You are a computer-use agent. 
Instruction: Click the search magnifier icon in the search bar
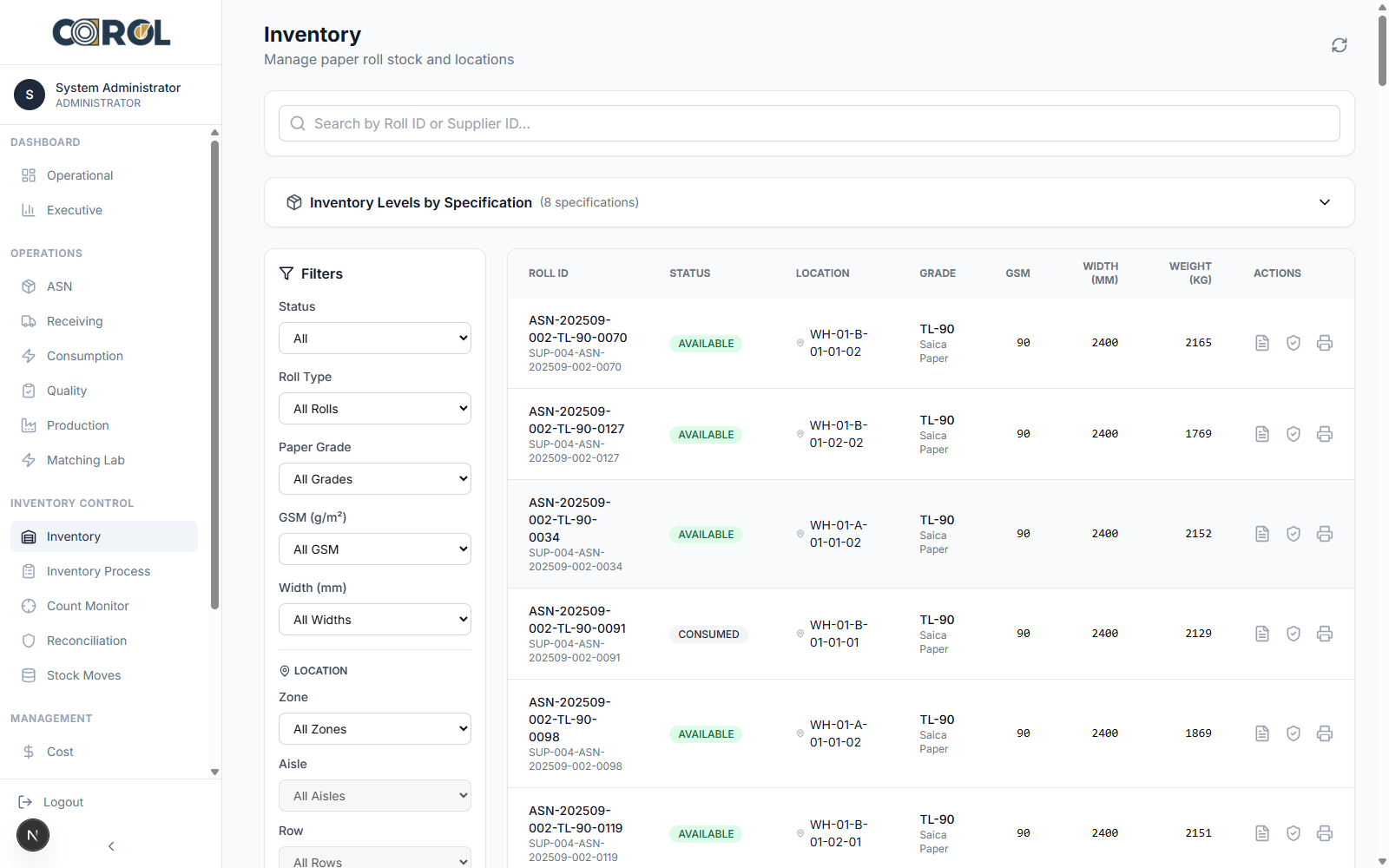tap(298, 123)
